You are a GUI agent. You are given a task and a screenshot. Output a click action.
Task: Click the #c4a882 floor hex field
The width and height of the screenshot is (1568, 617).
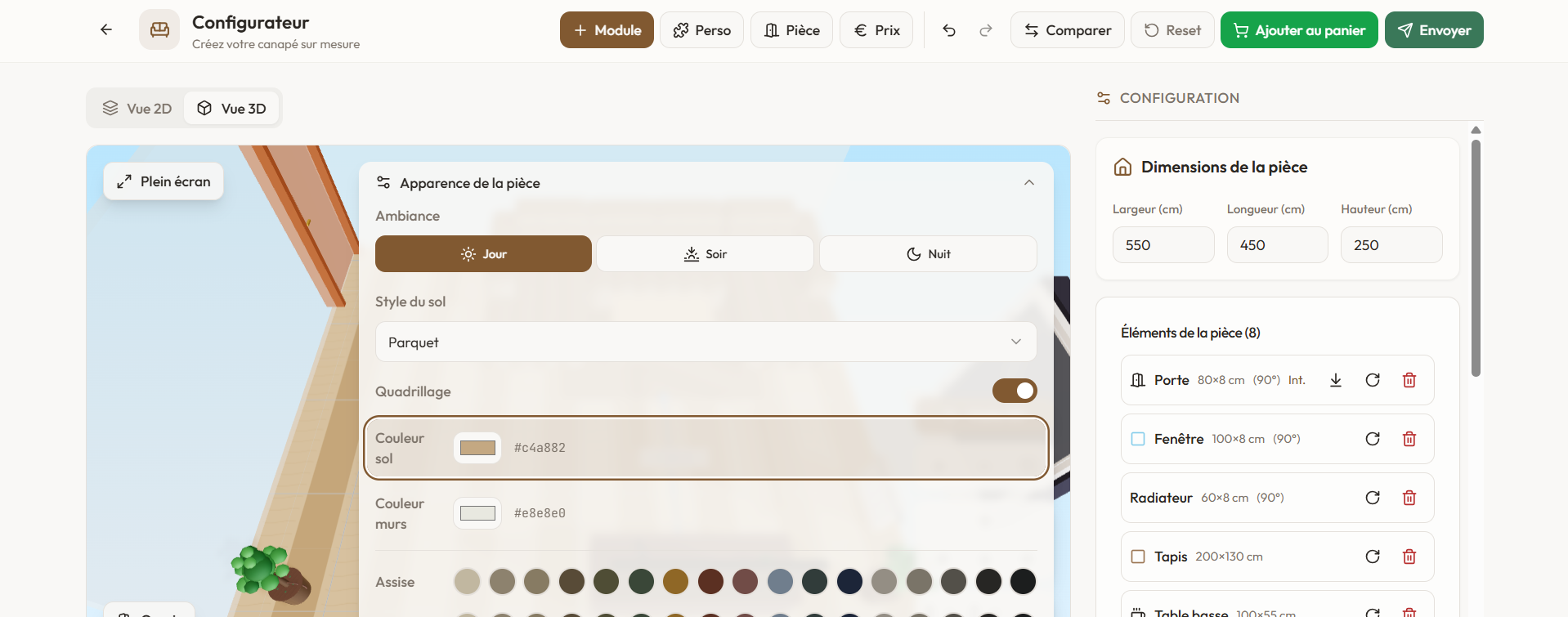(x=540, y=448)
